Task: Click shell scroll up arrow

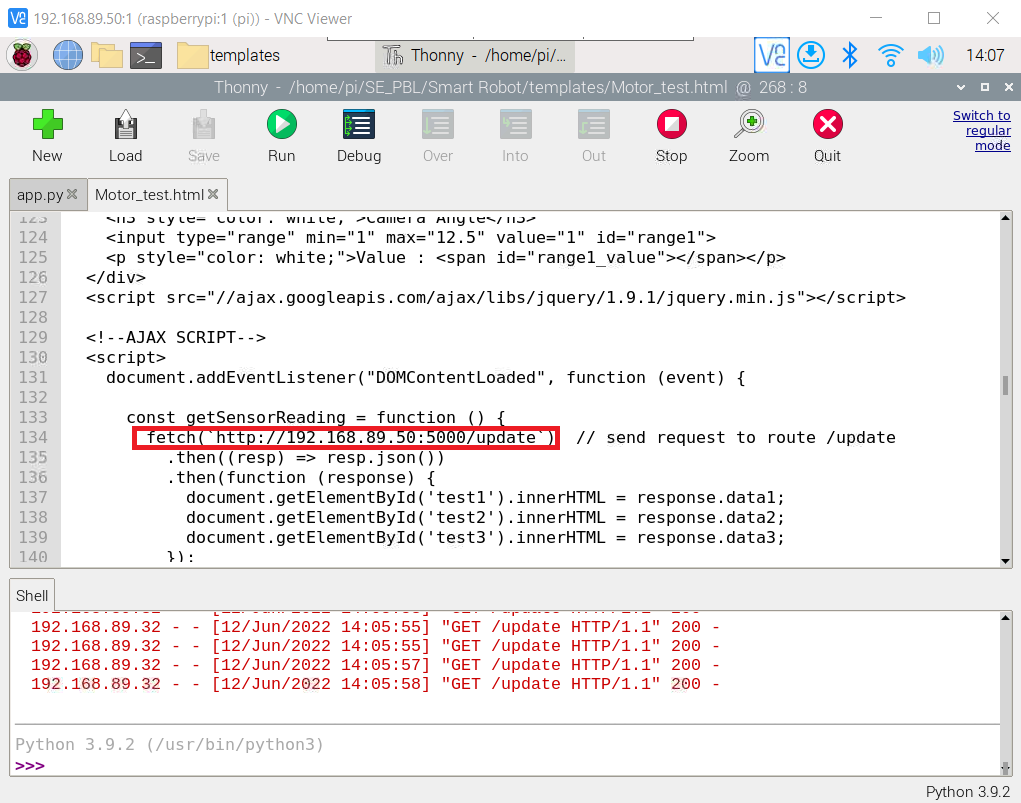Action: pos(1005,617)
